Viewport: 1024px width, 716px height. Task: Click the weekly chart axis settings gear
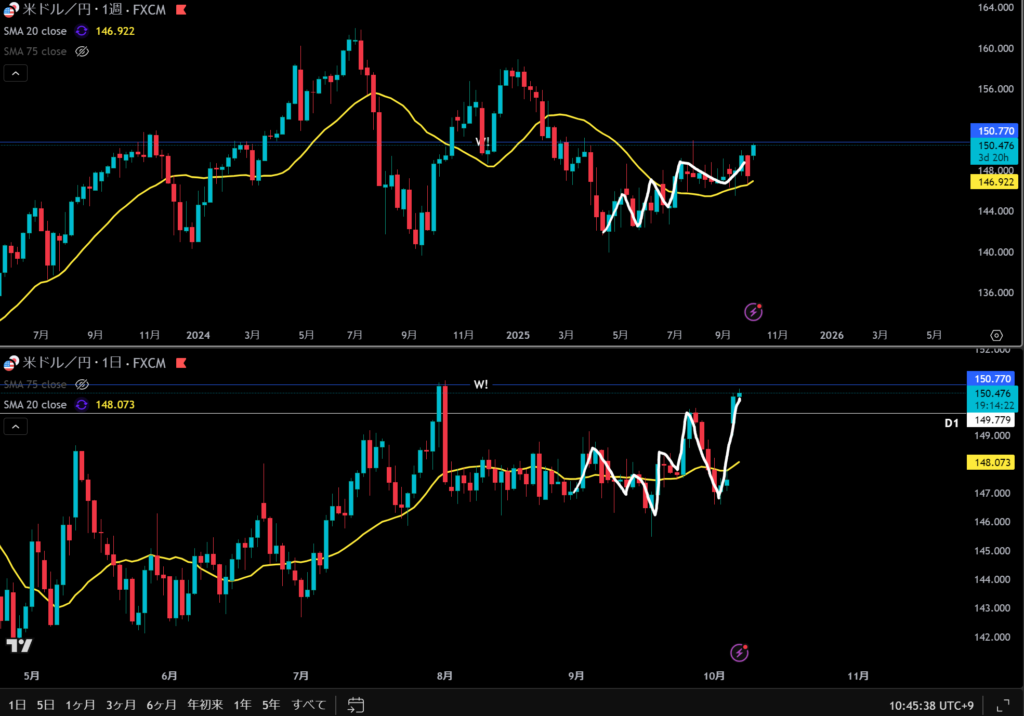996,335
